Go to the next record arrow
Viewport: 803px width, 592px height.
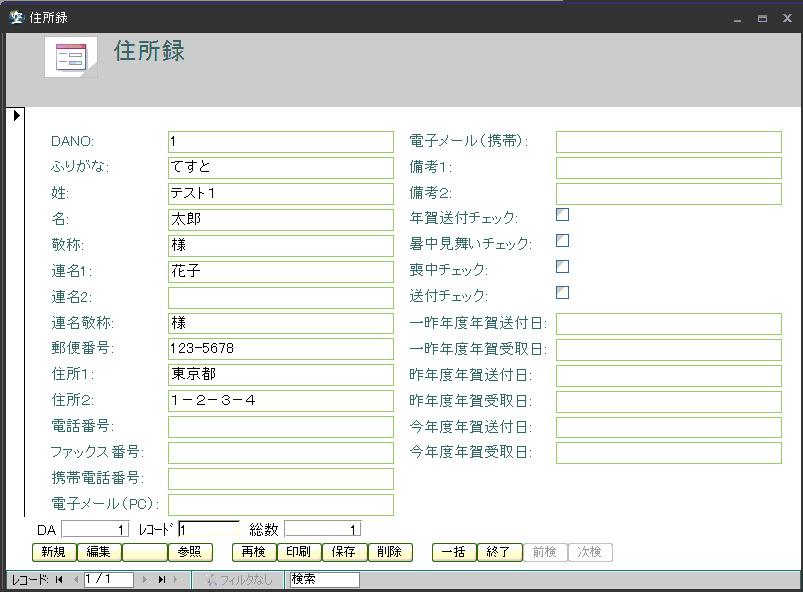(x=145, y=579)
